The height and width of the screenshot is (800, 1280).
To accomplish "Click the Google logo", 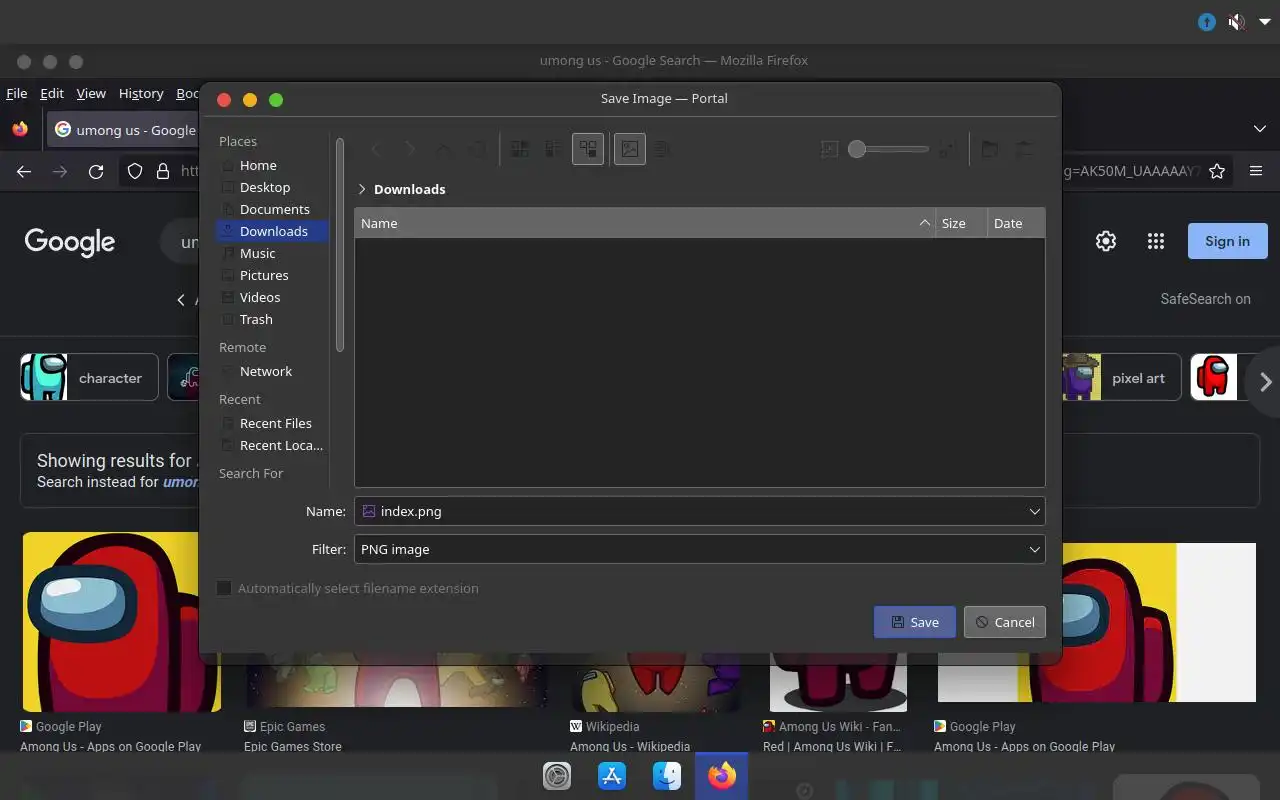I will coord(70,242).
